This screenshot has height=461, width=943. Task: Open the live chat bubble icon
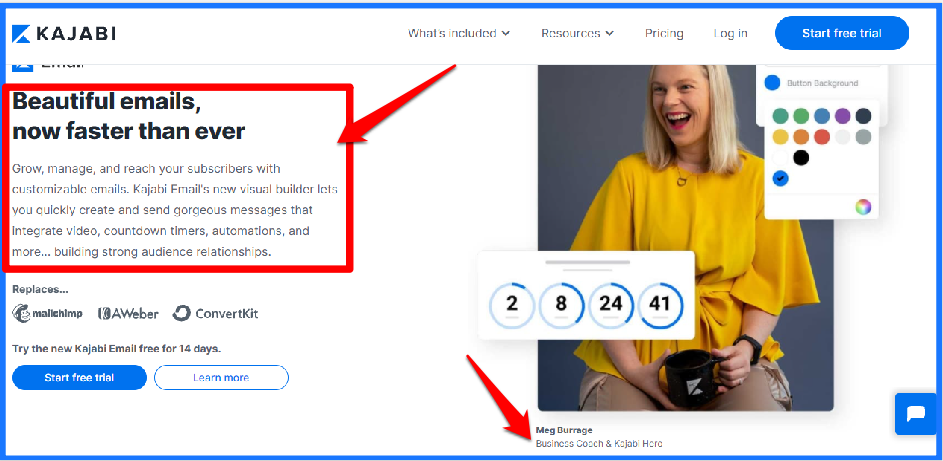[916, 414]
